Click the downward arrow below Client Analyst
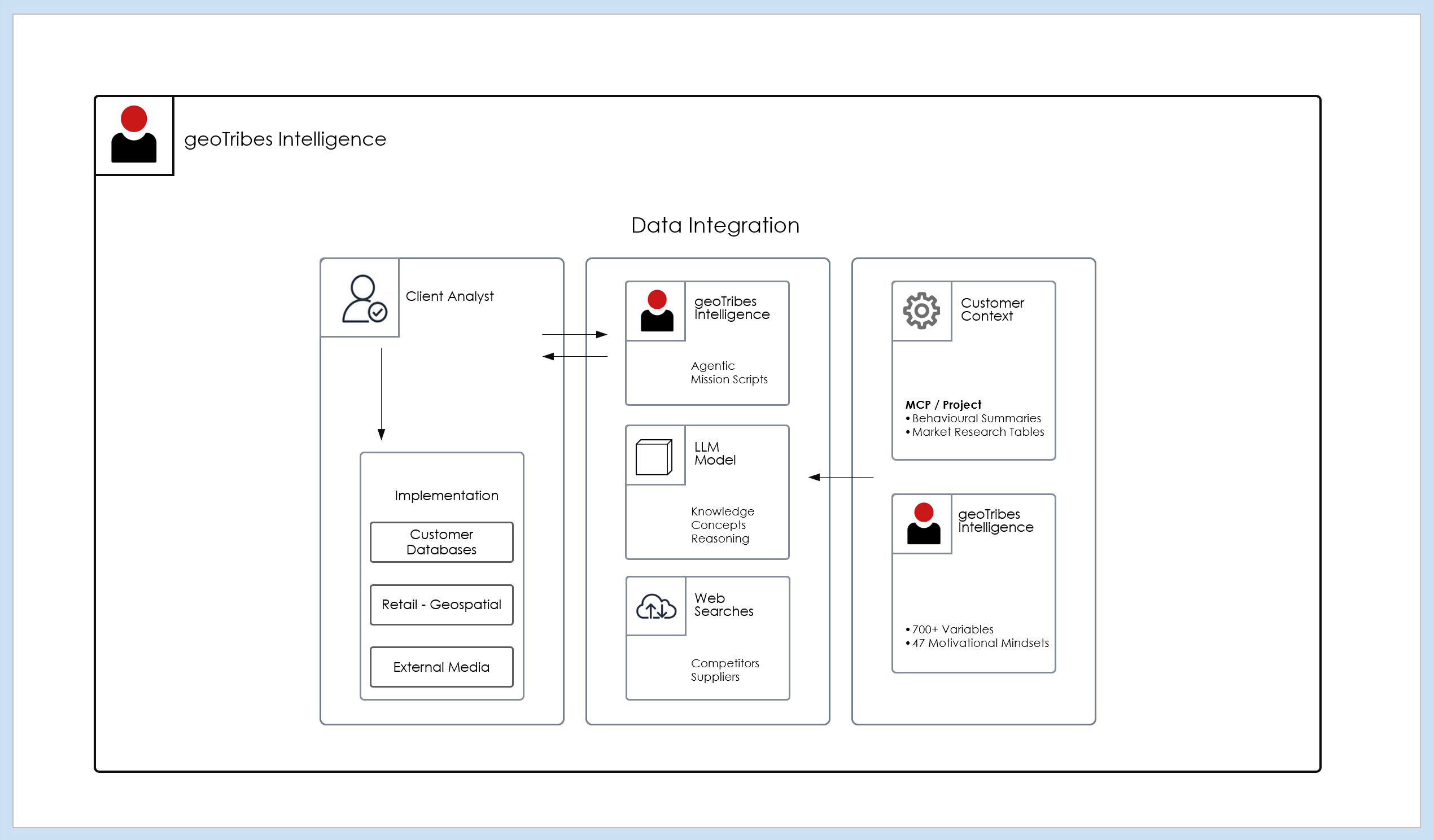 pyautogui.click(x=381, y=394)
